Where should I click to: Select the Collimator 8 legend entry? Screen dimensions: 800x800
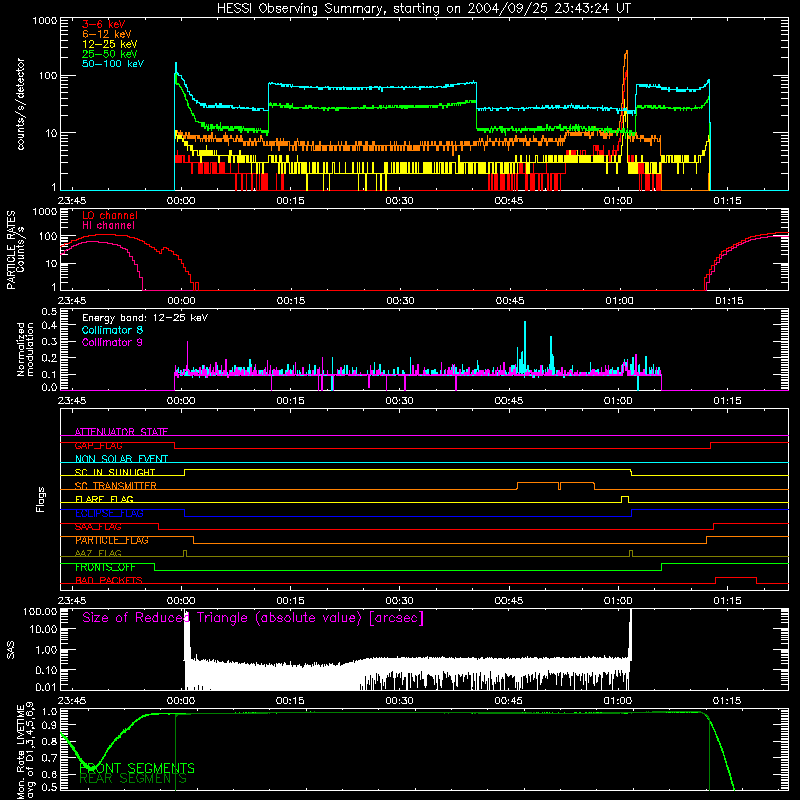112,330
